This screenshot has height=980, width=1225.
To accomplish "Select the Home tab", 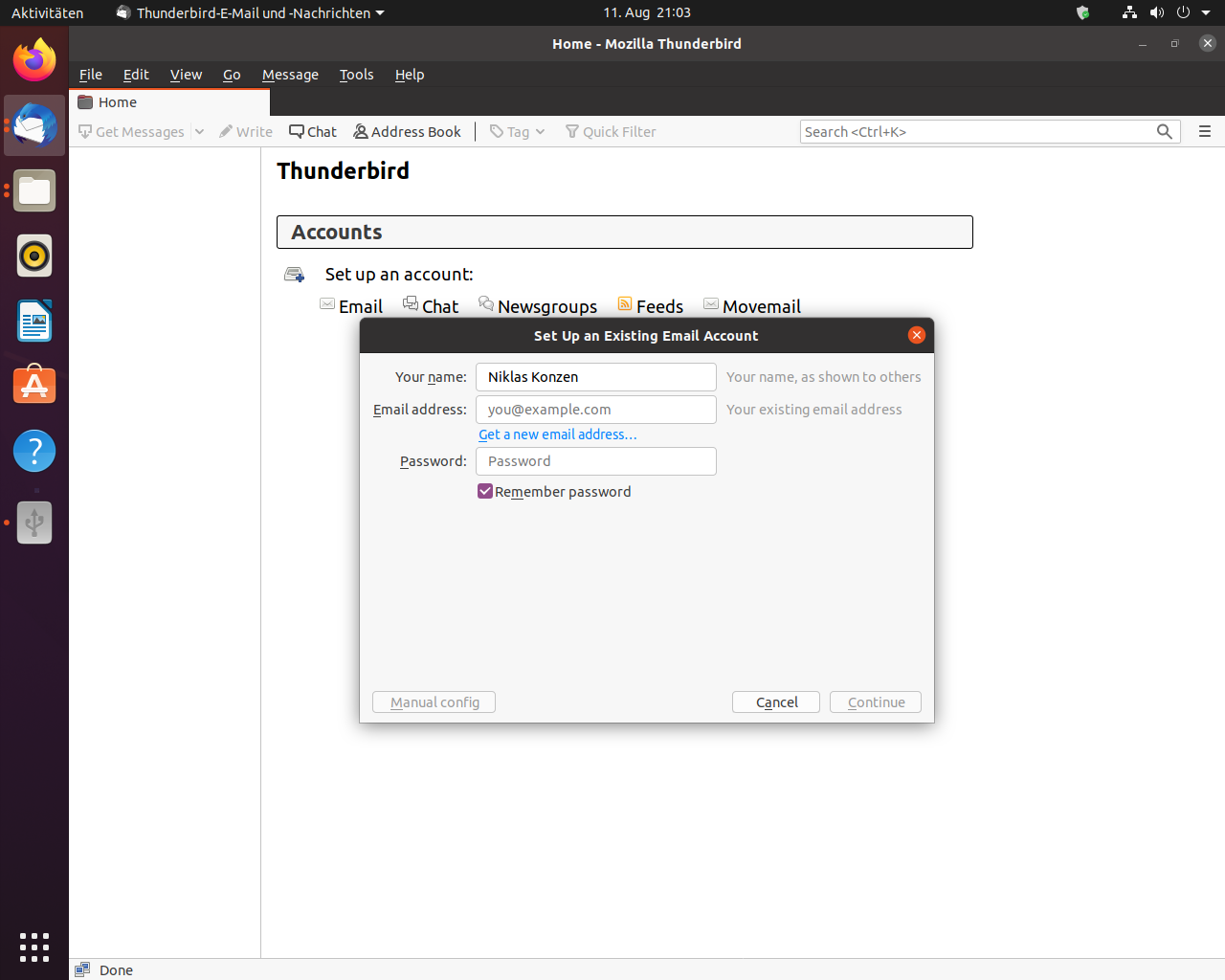I will coord(169,102).
